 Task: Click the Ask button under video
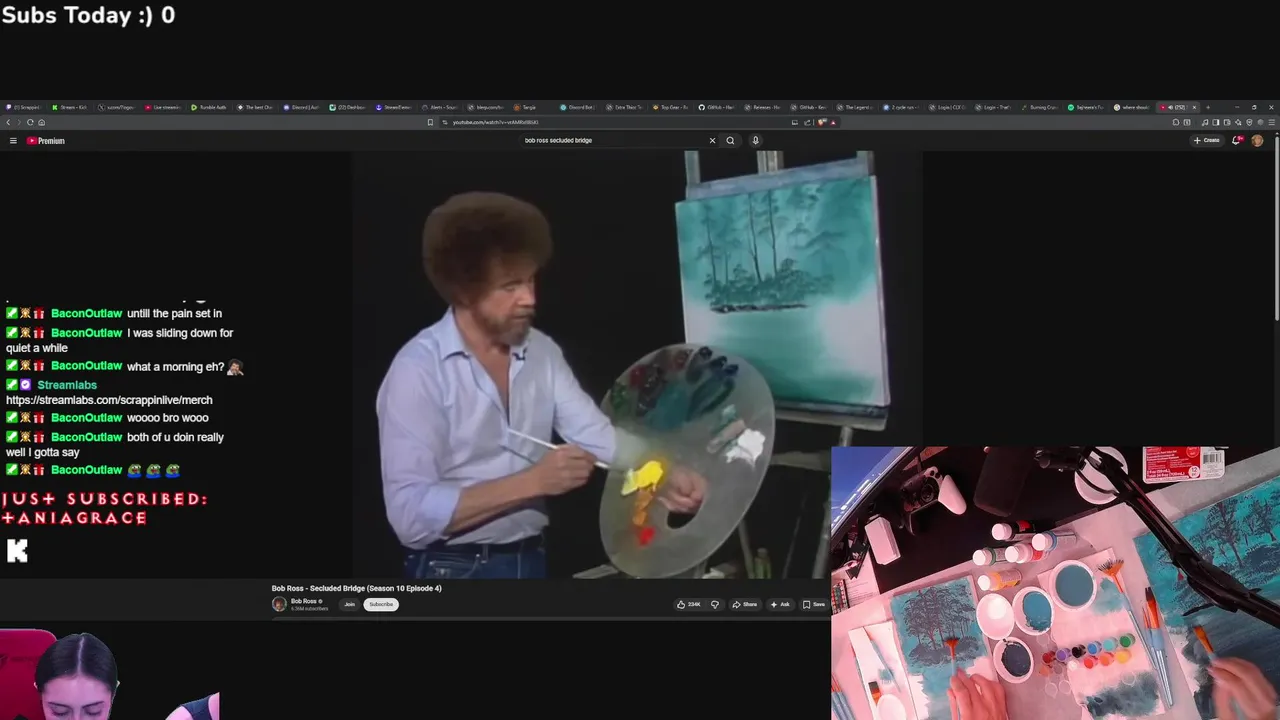click(780, 604)
